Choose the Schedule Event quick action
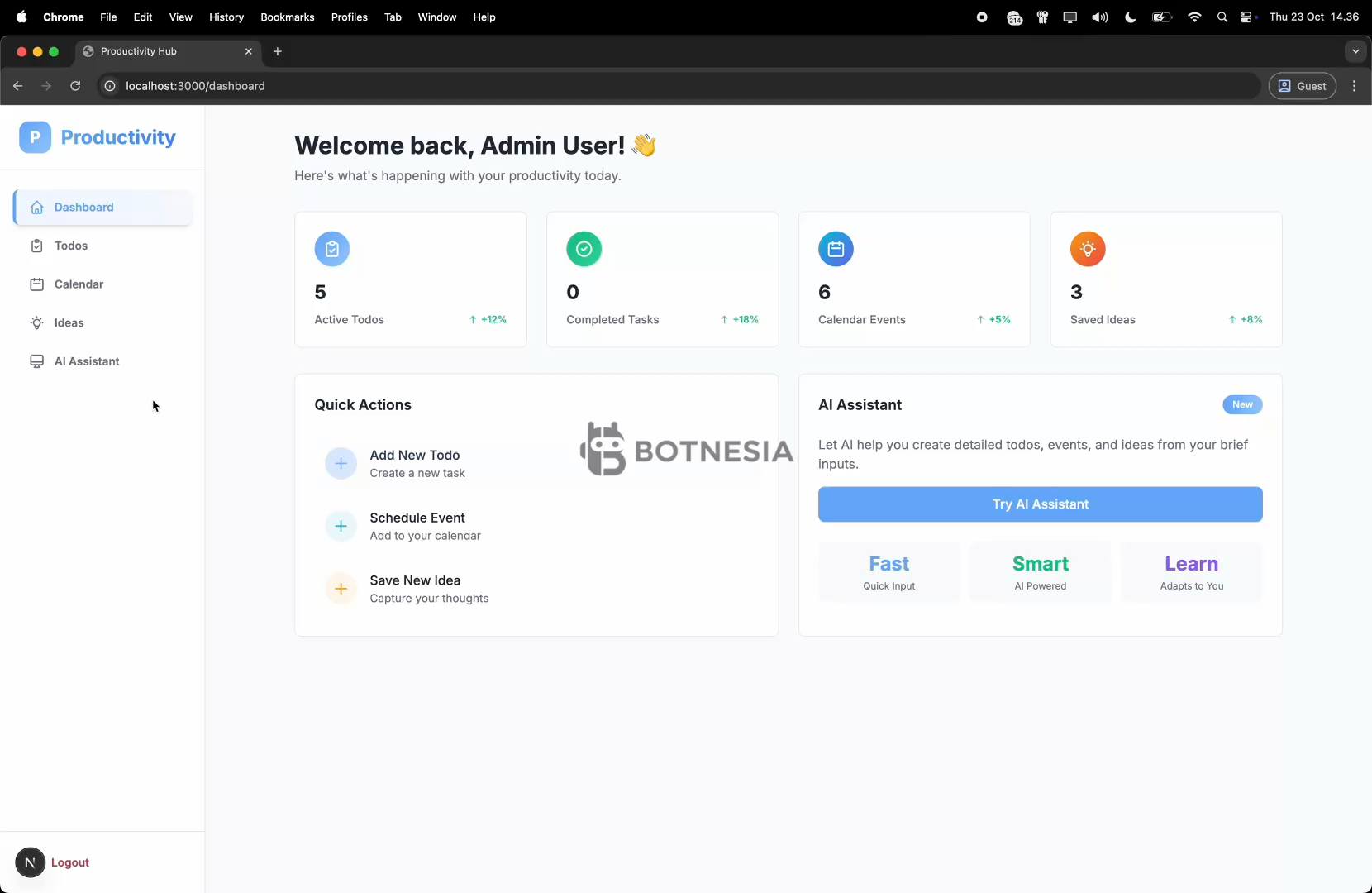This screenshot has width=1372, height=893. [x=536, y=526]
